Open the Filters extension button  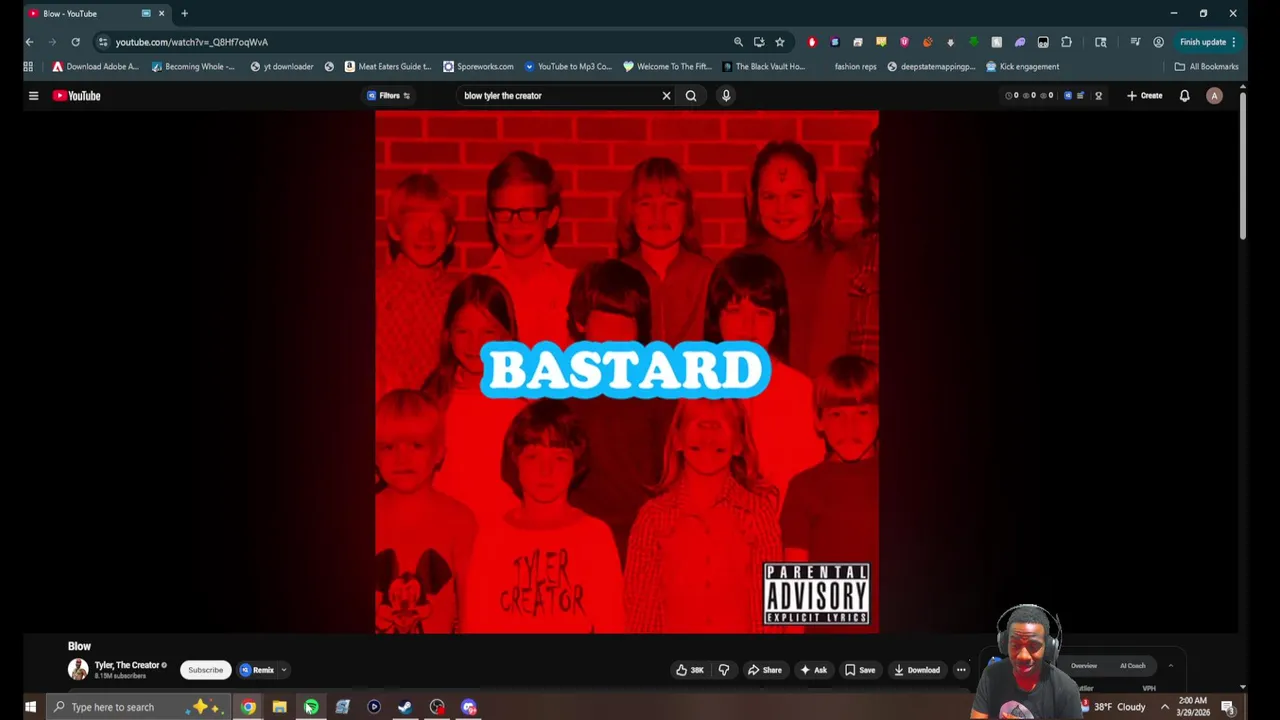point(389,96)
